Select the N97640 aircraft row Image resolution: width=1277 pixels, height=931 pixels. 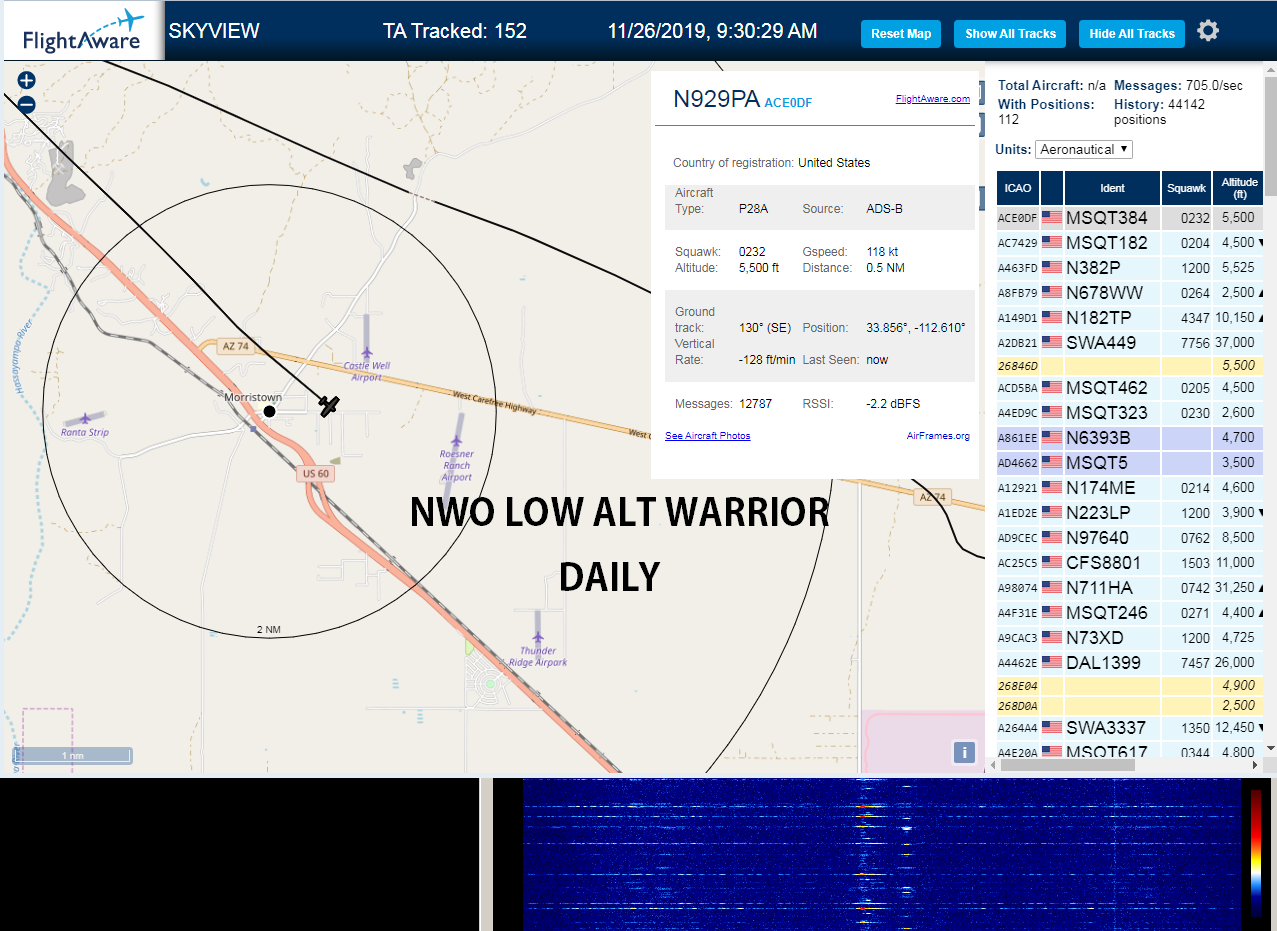click(x=1130, y=537)
